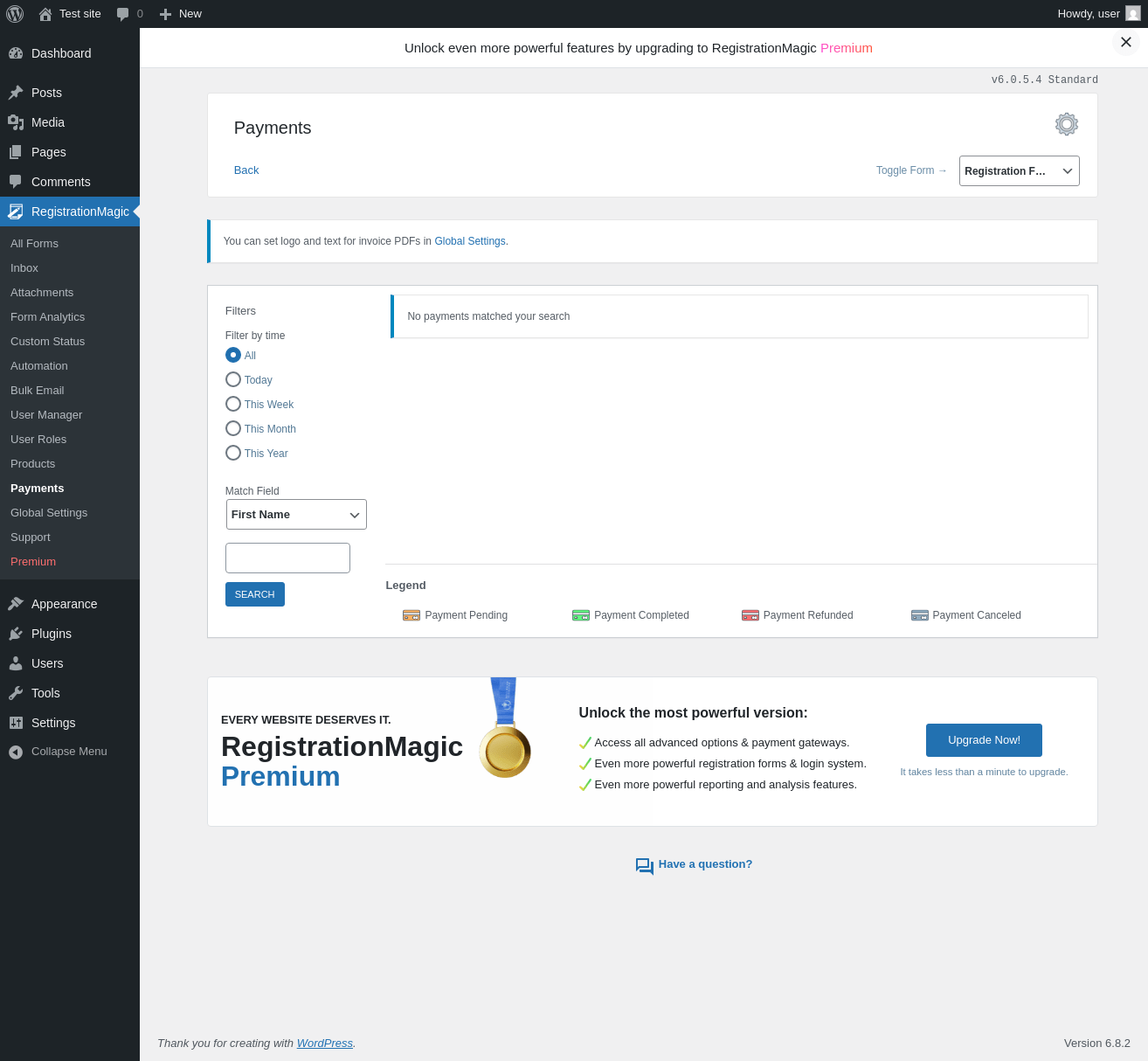Click the Upgrade Now! button
Viewport: 1148px width, 1061px height.
pos(984,740)
